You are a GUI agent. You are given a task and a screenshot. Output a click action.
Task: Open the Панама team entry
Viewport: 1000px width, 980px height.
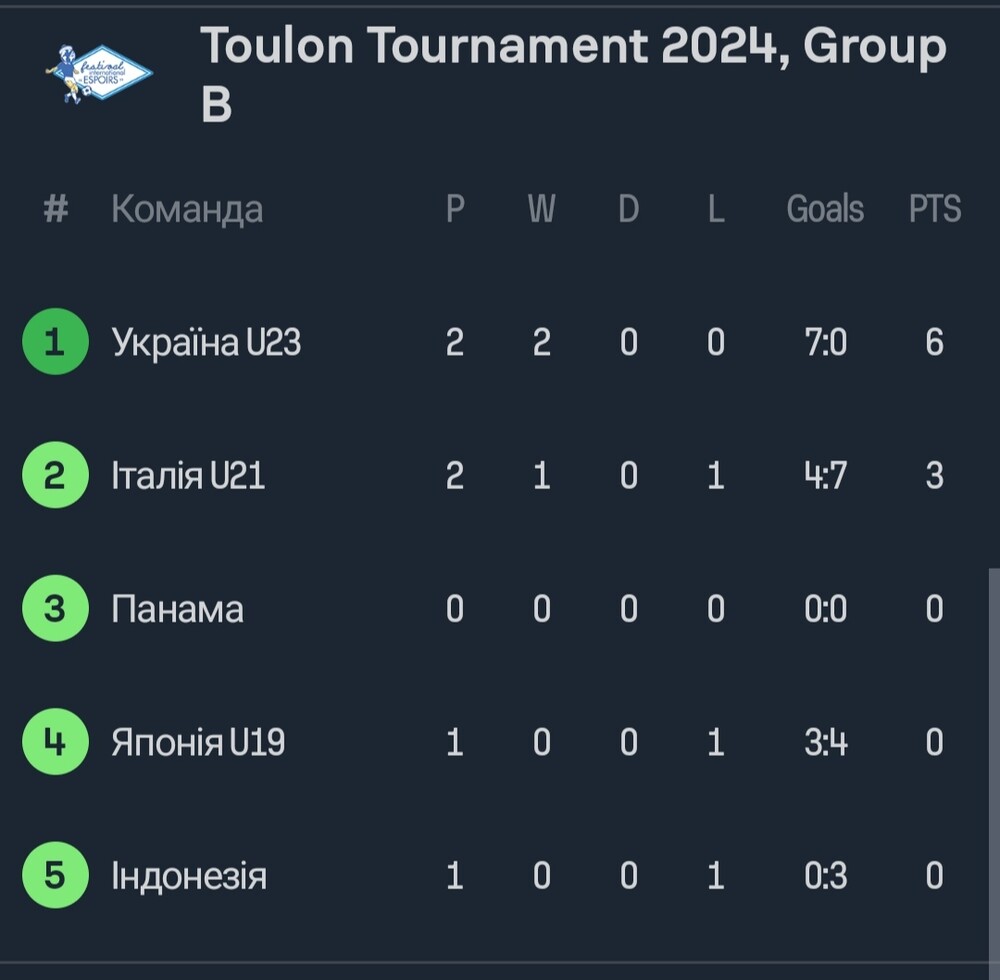tap(177, 609)
